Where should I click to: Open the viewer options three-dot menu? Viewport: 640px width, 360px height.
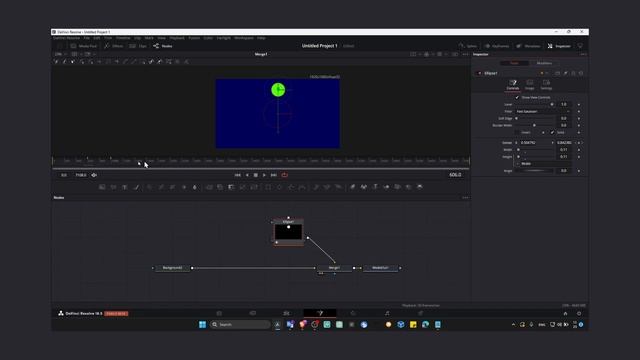465,54
